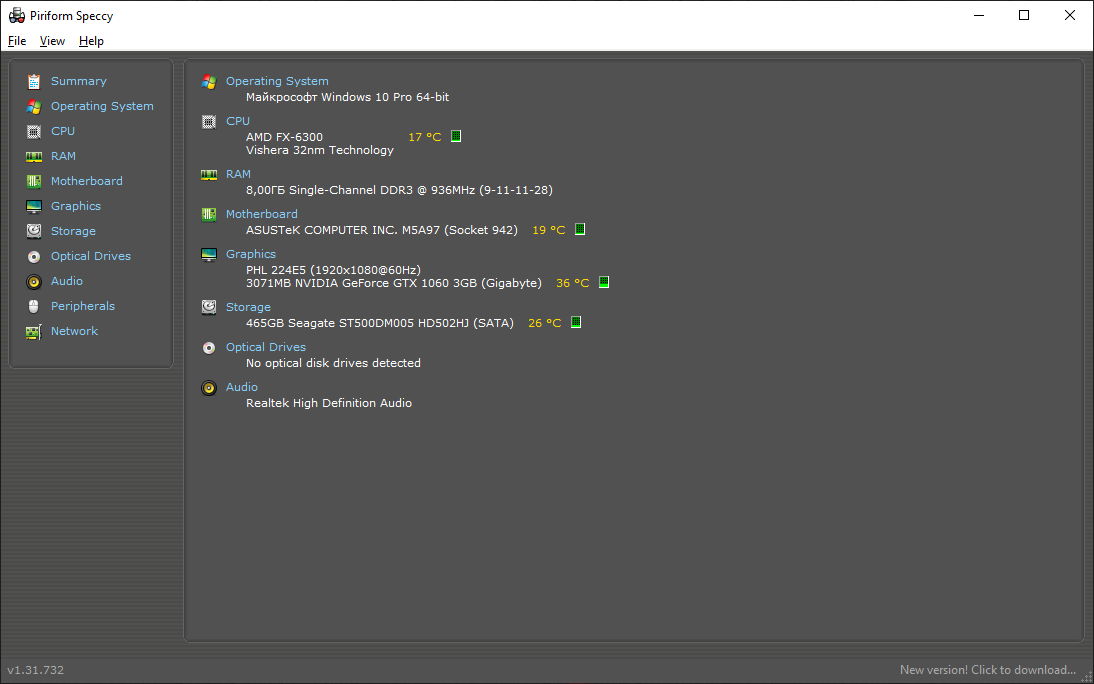Click the chip icon beside the CPU heading
Screen dimensions: 1094x684
point(209,121)
